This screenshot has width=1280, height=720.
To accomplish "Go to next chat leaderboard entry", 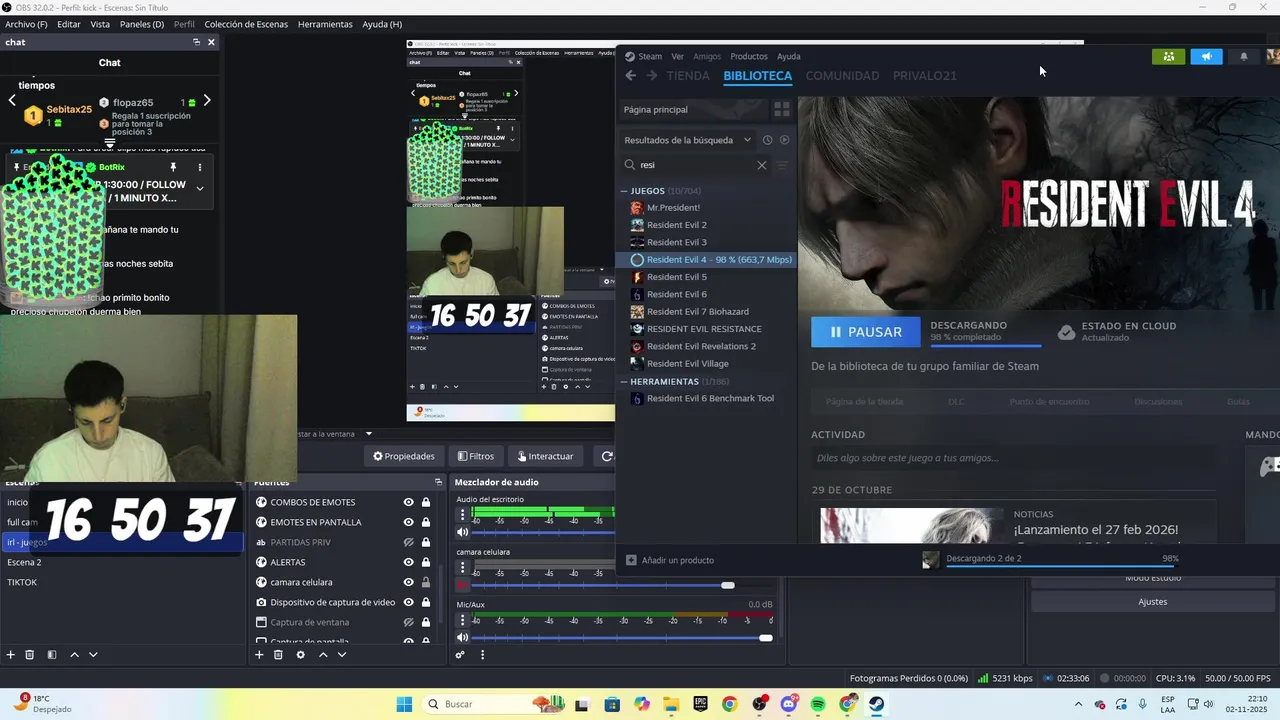I will [x=207, y=100].
